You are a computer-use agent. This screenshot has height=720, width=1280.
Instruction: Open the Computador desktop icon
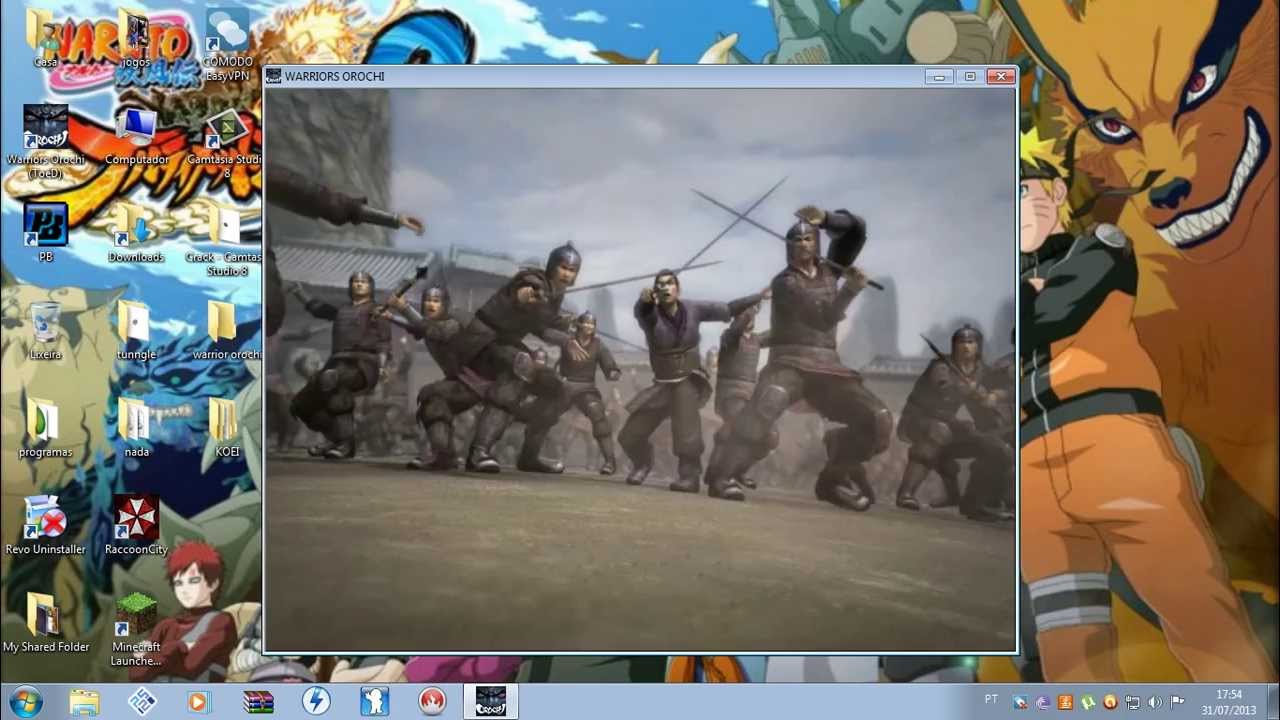point(136,136)
